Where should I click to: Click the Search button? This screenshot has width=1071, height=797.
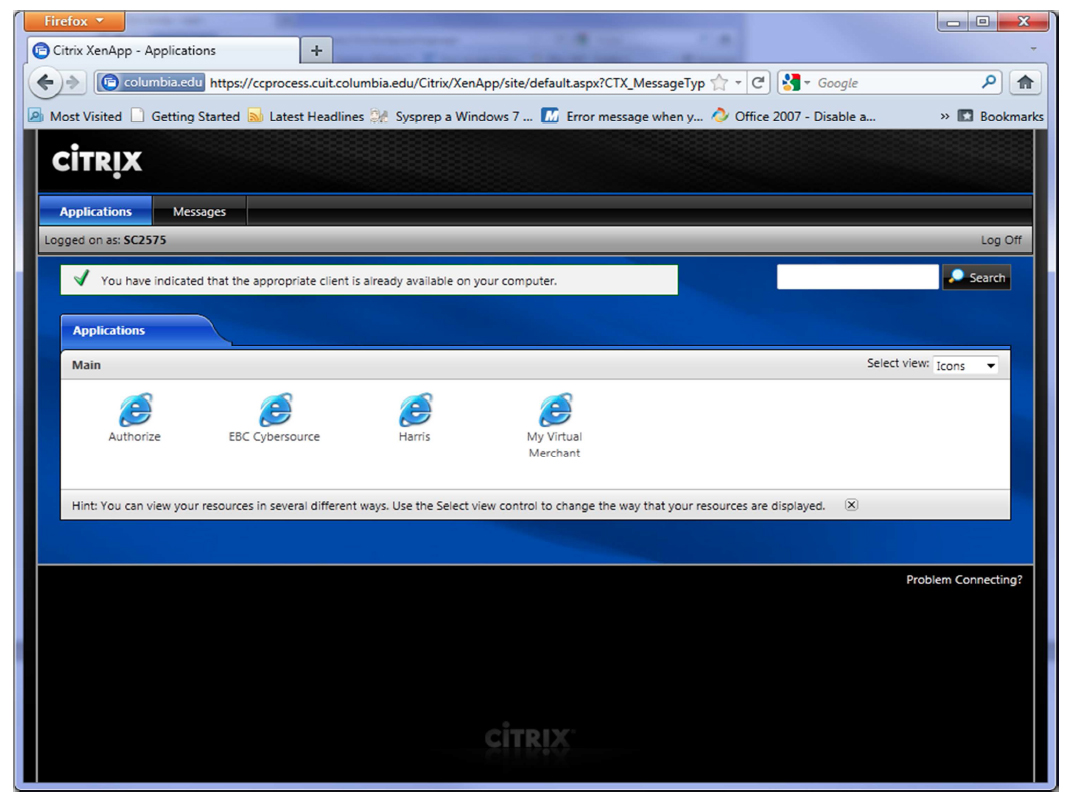click(x=977, y=277)
